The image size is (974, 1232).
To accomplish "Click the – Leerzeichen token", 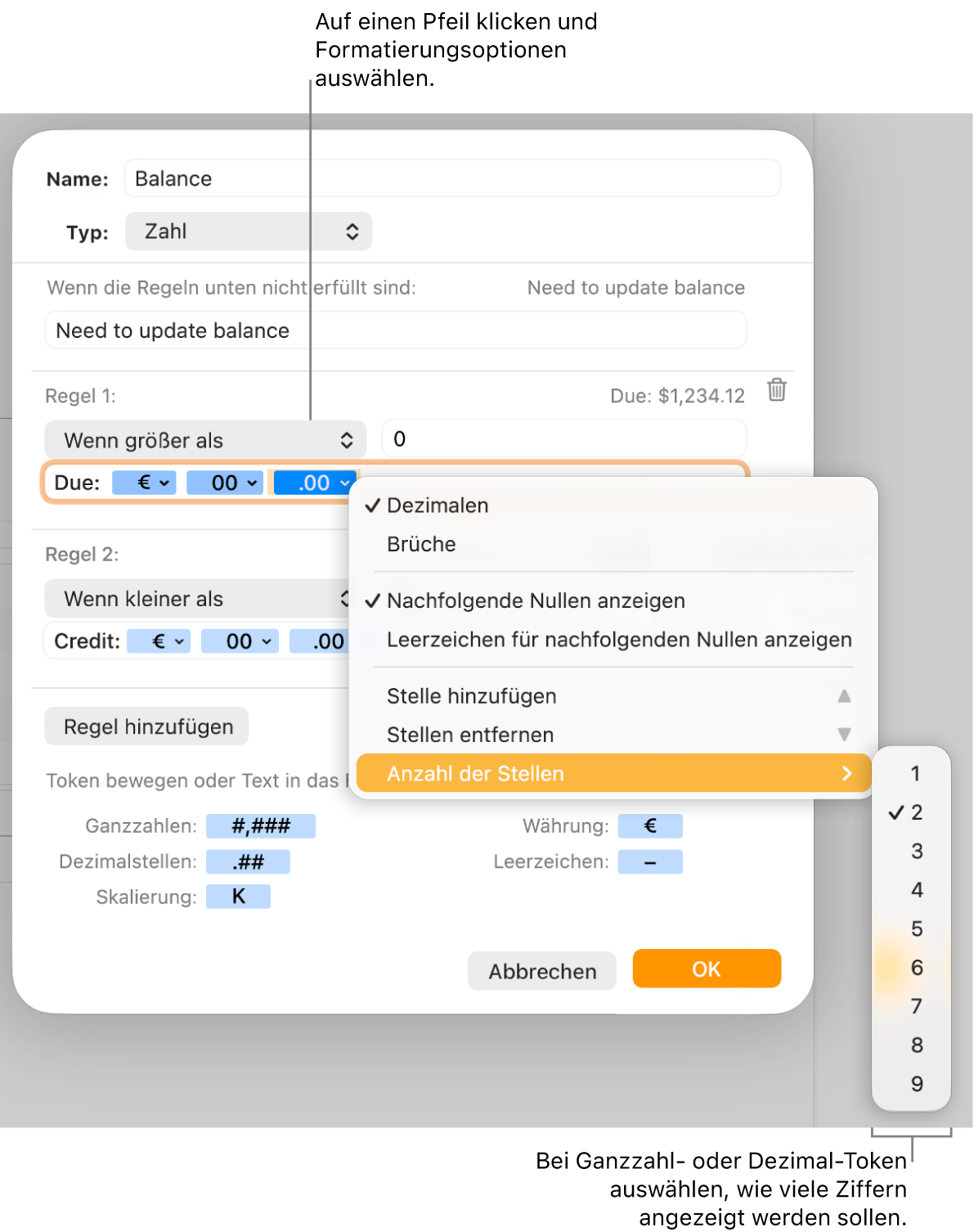I will [x=650, y=861].
